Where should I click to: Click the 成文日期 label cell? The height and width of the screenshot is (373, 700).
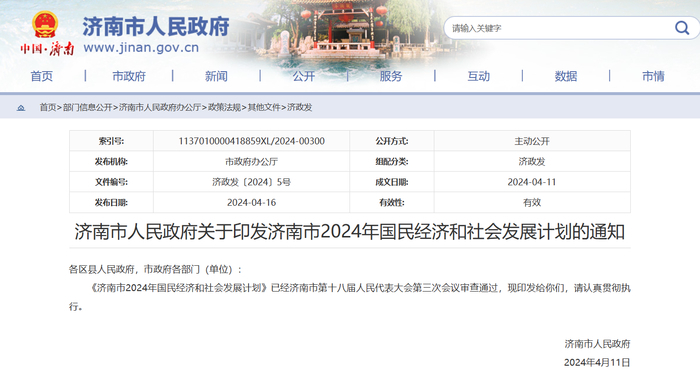tap(392, 182)
